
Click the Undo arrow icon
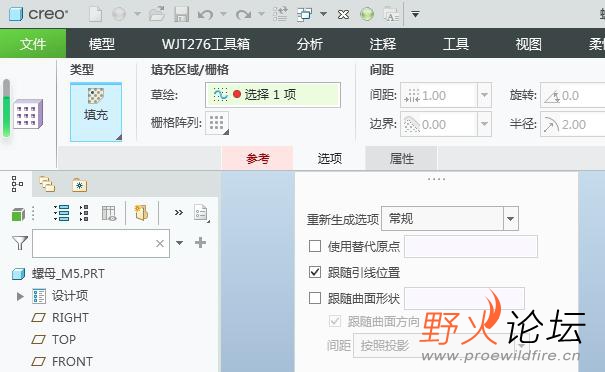[205, 15]
